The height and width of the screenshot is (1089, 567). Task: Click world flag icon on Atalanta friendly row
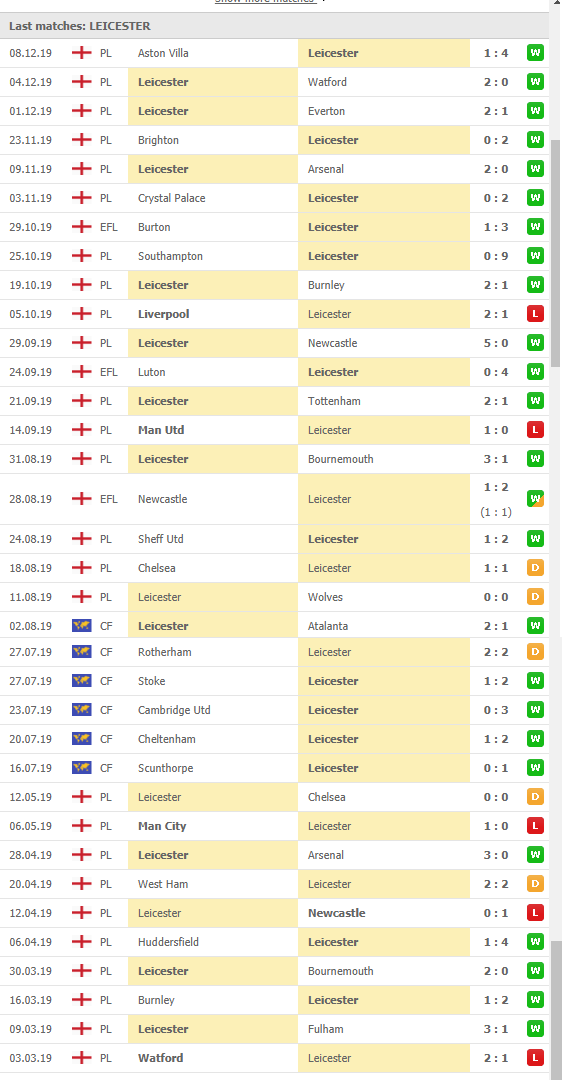[81, 626]
